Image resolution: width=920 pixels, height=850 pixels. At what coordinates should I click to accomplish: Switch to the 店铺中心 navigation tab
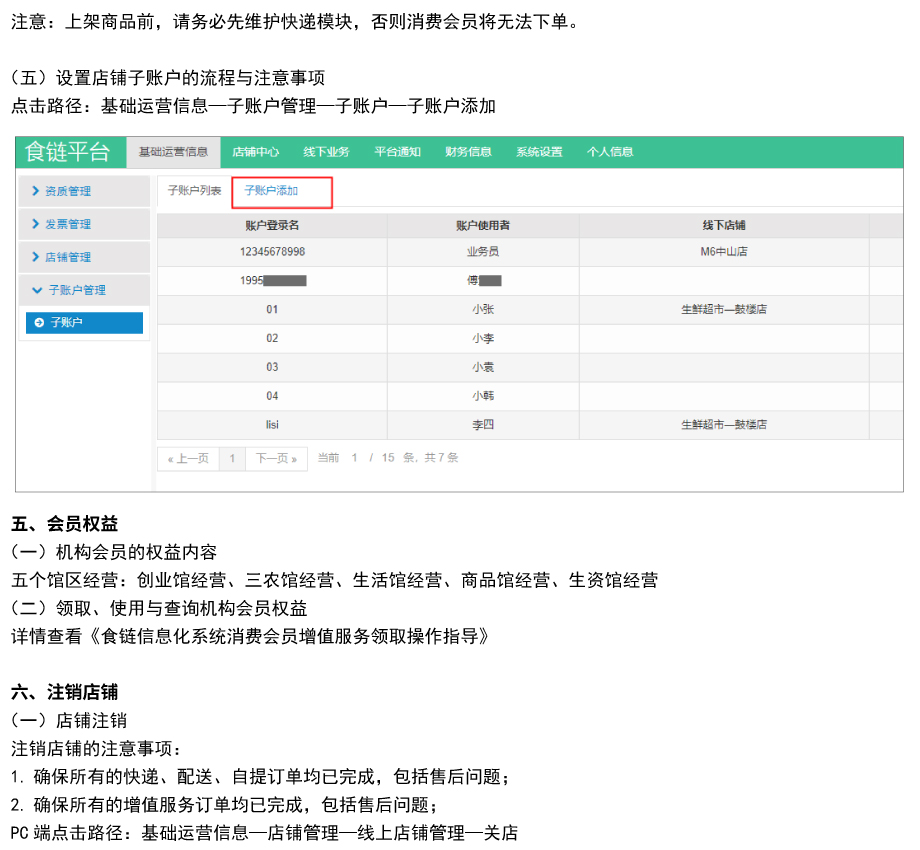[x=255, y=152]
